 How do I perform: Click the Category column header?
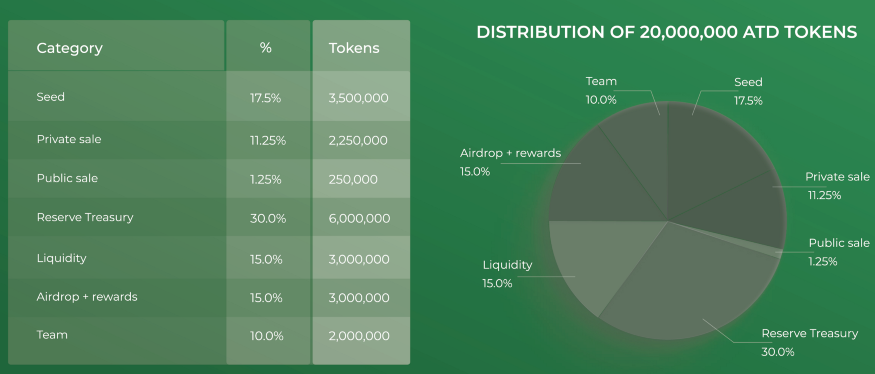point(70,48)
